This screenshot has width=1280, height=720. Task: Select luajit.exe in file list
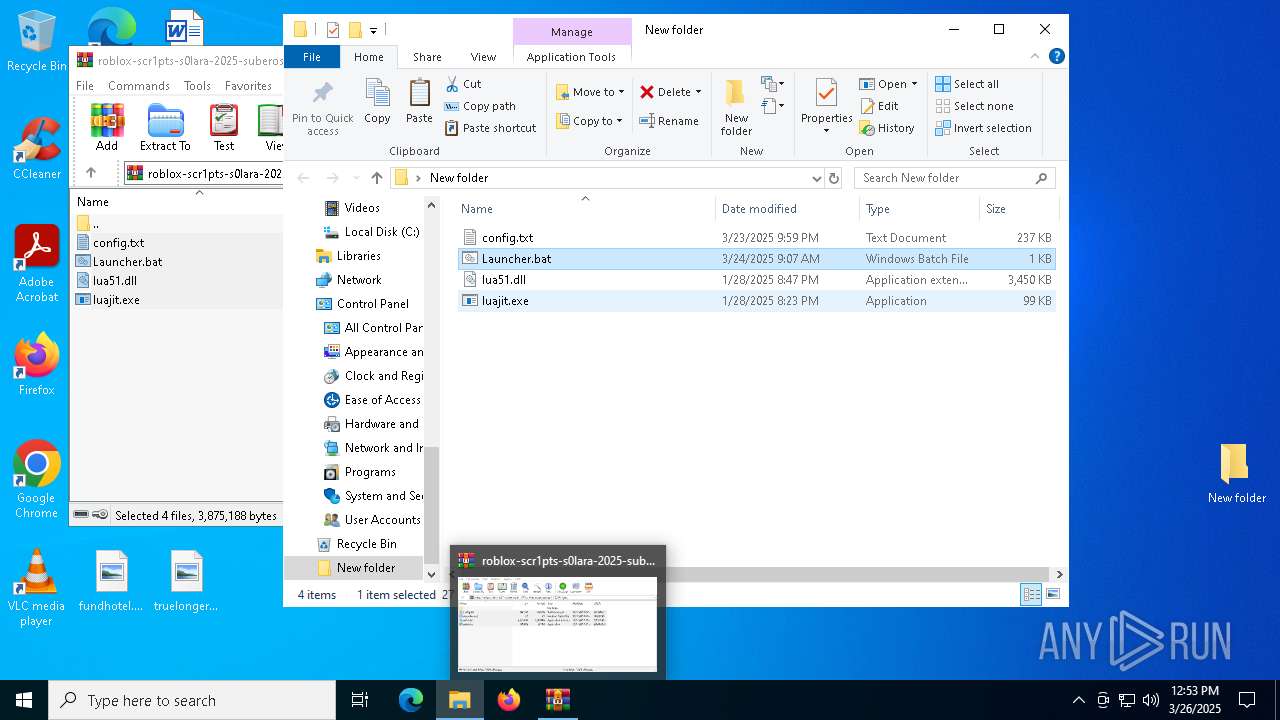(757, 301)
